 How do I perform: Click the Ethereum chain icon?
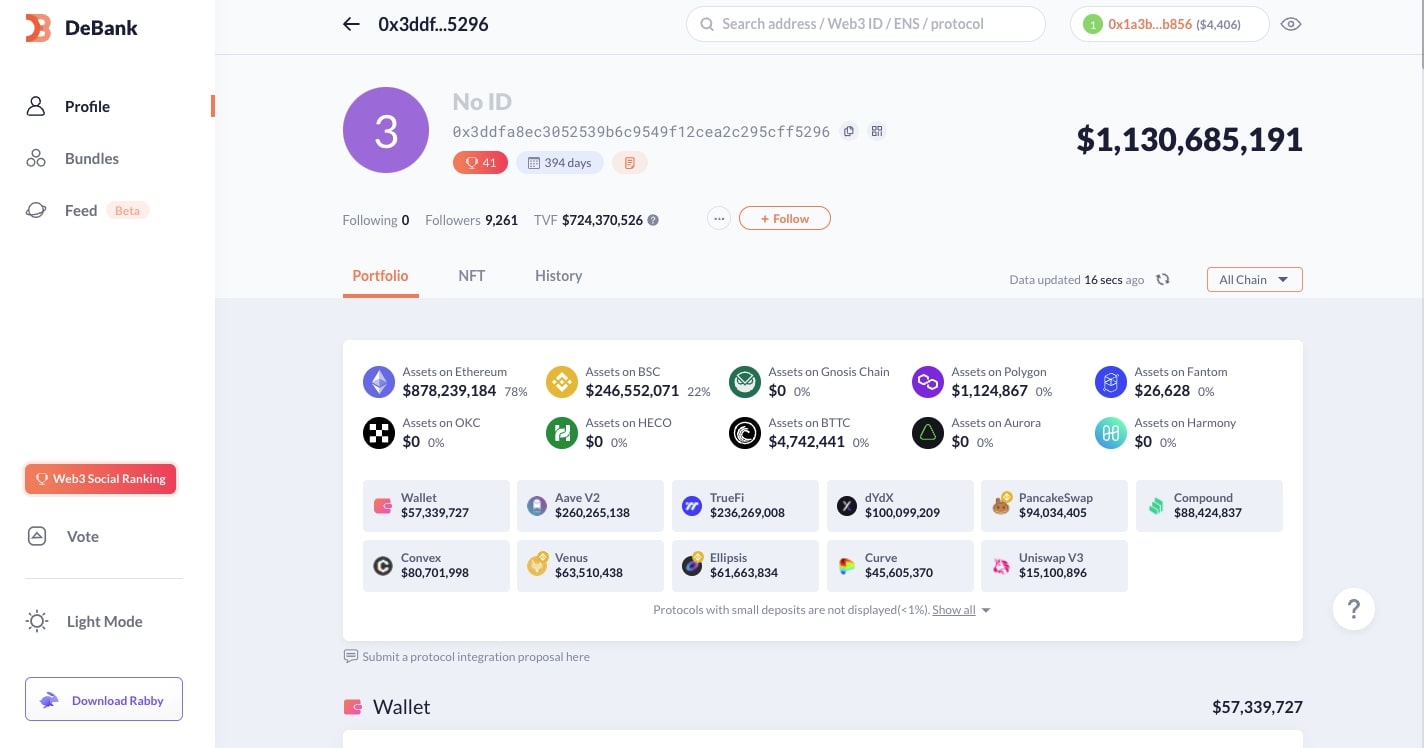tap(379, 381)
